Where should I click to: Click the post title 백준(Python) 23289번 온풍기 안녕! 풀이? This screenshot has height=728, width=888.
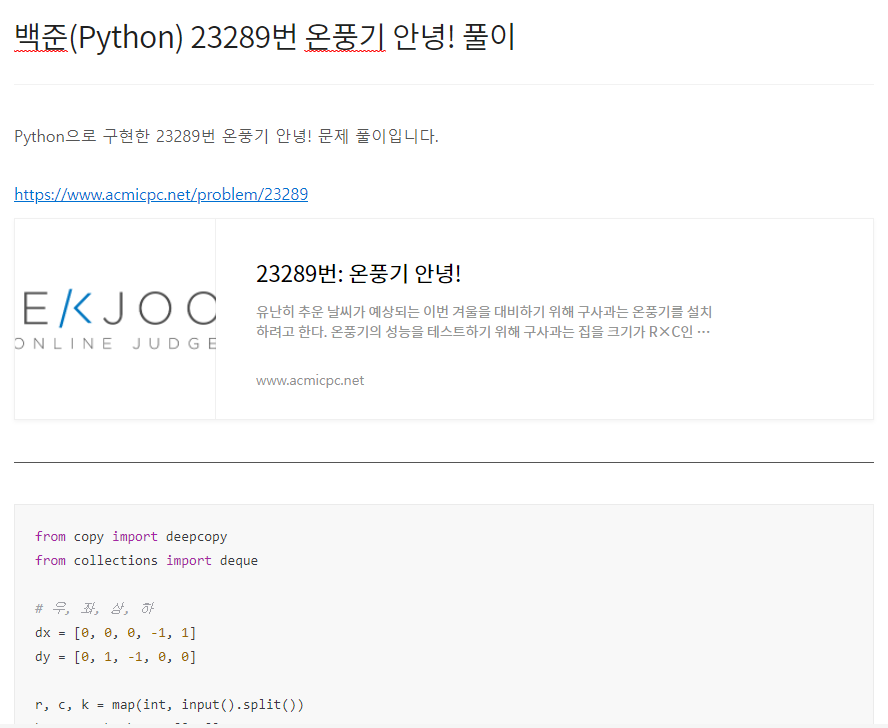[264, 37]
